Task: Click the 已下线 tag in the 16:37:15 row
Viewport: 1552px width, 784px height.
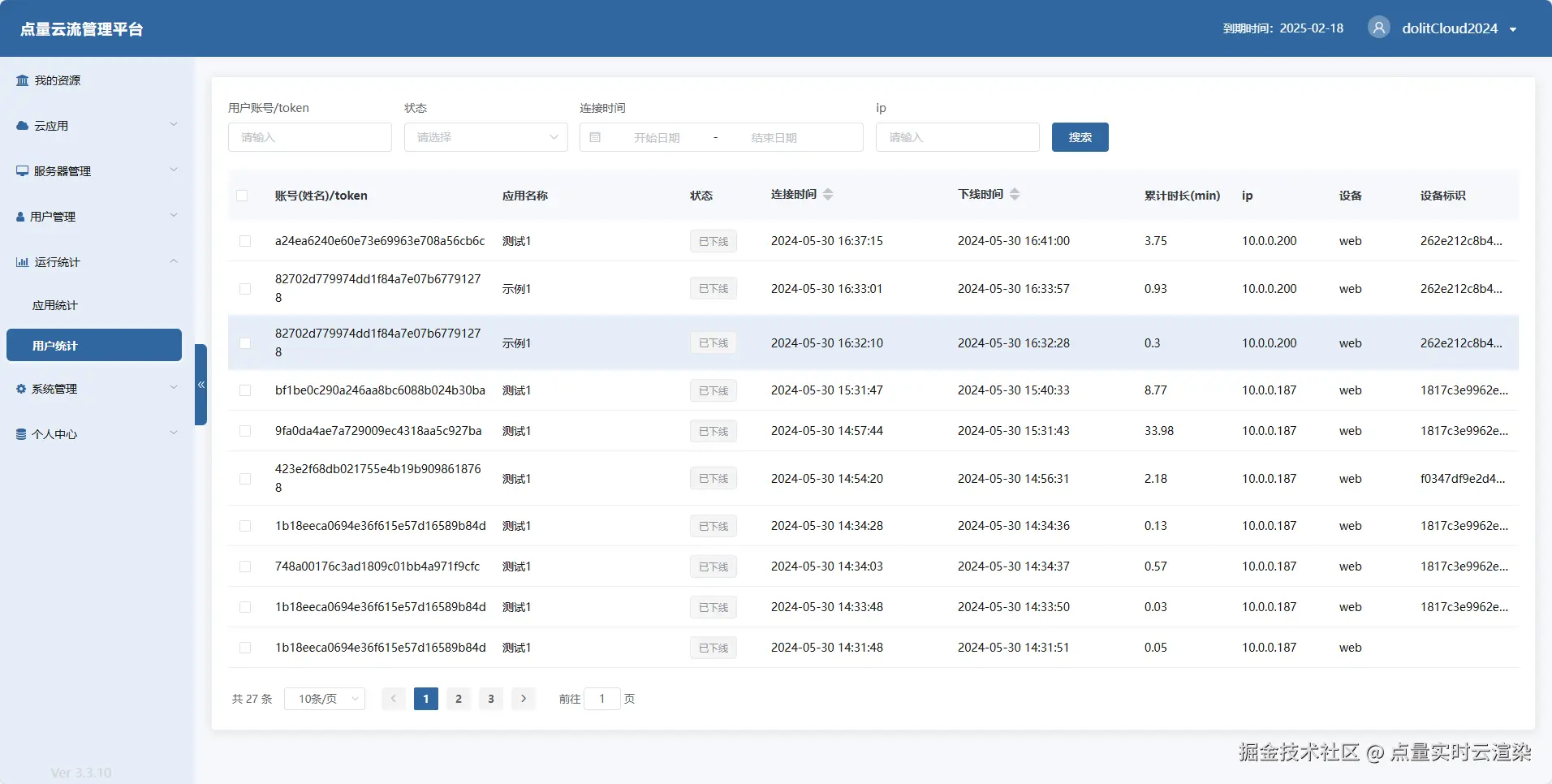Action: (713, 241)
